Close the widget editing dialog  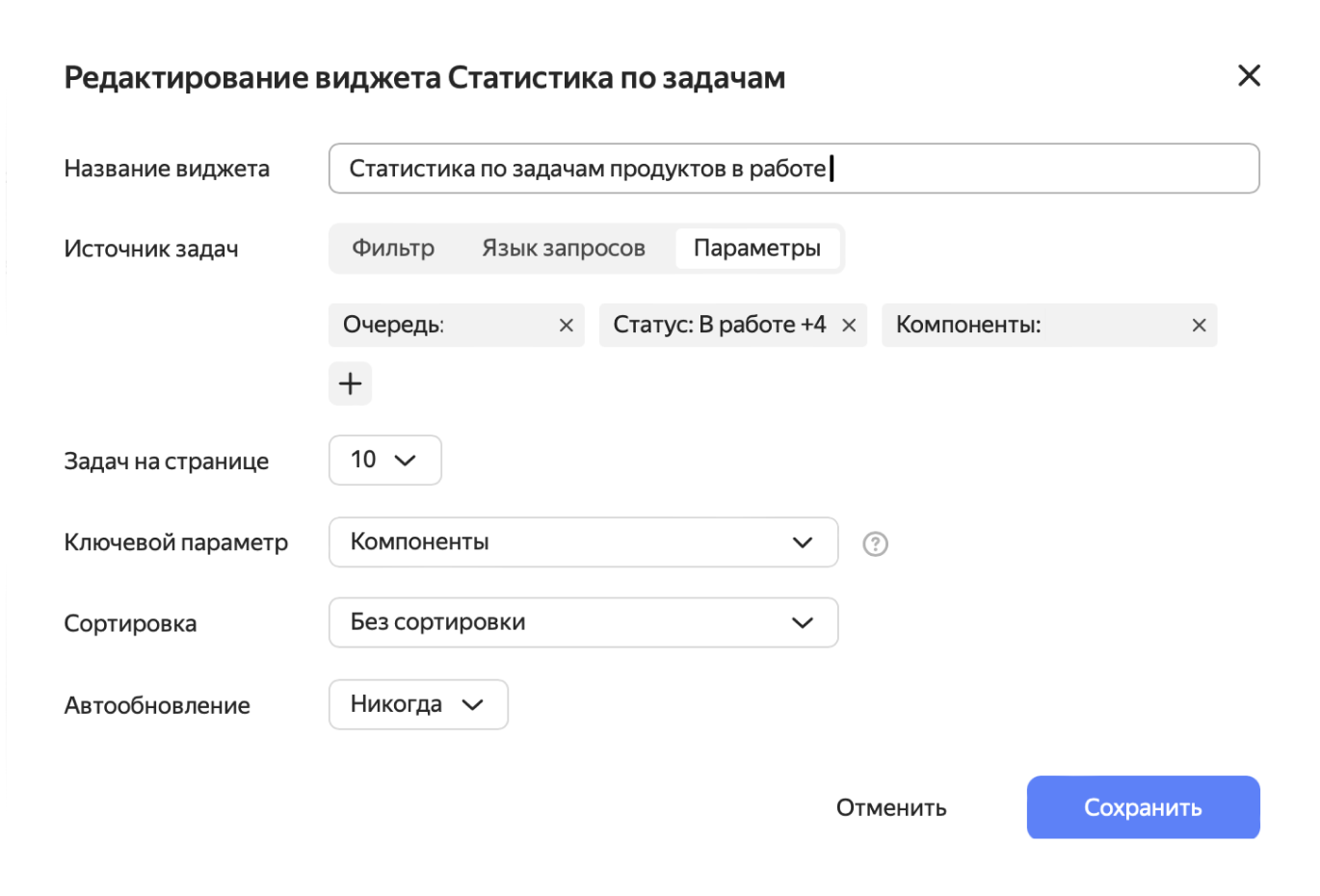point(1249,75)
